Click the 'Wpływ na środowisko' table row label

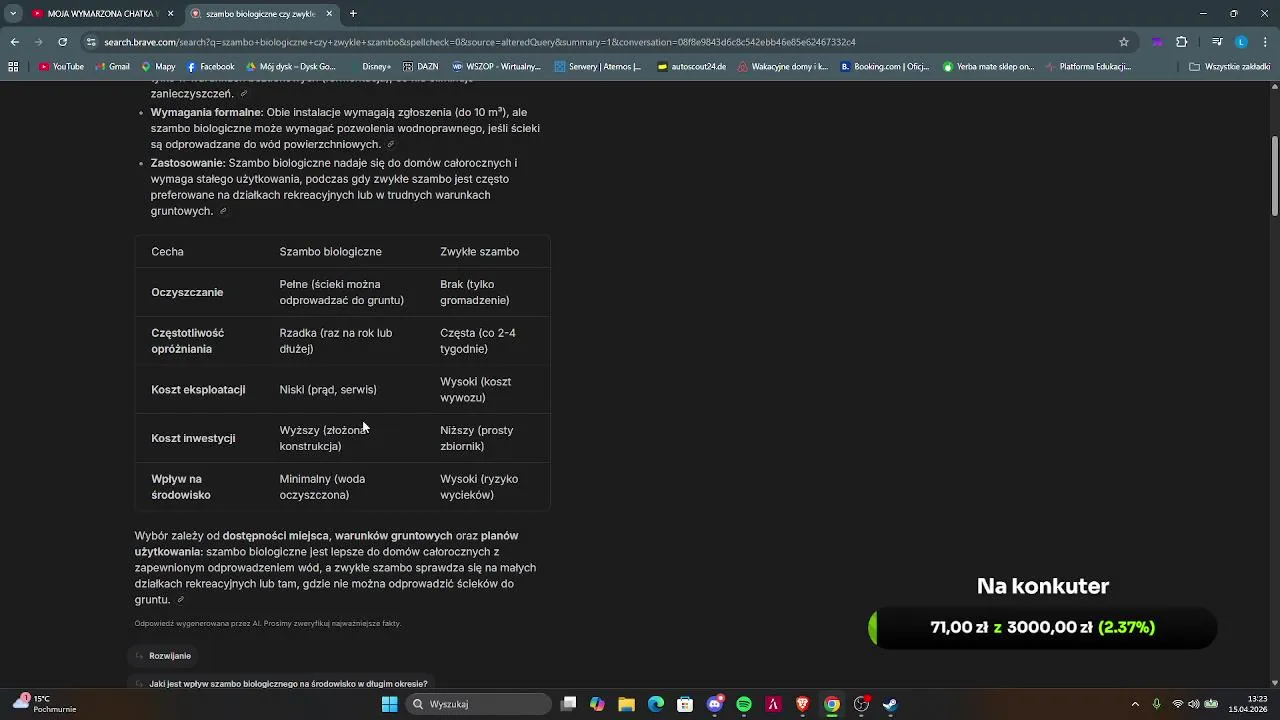[180, 487]
